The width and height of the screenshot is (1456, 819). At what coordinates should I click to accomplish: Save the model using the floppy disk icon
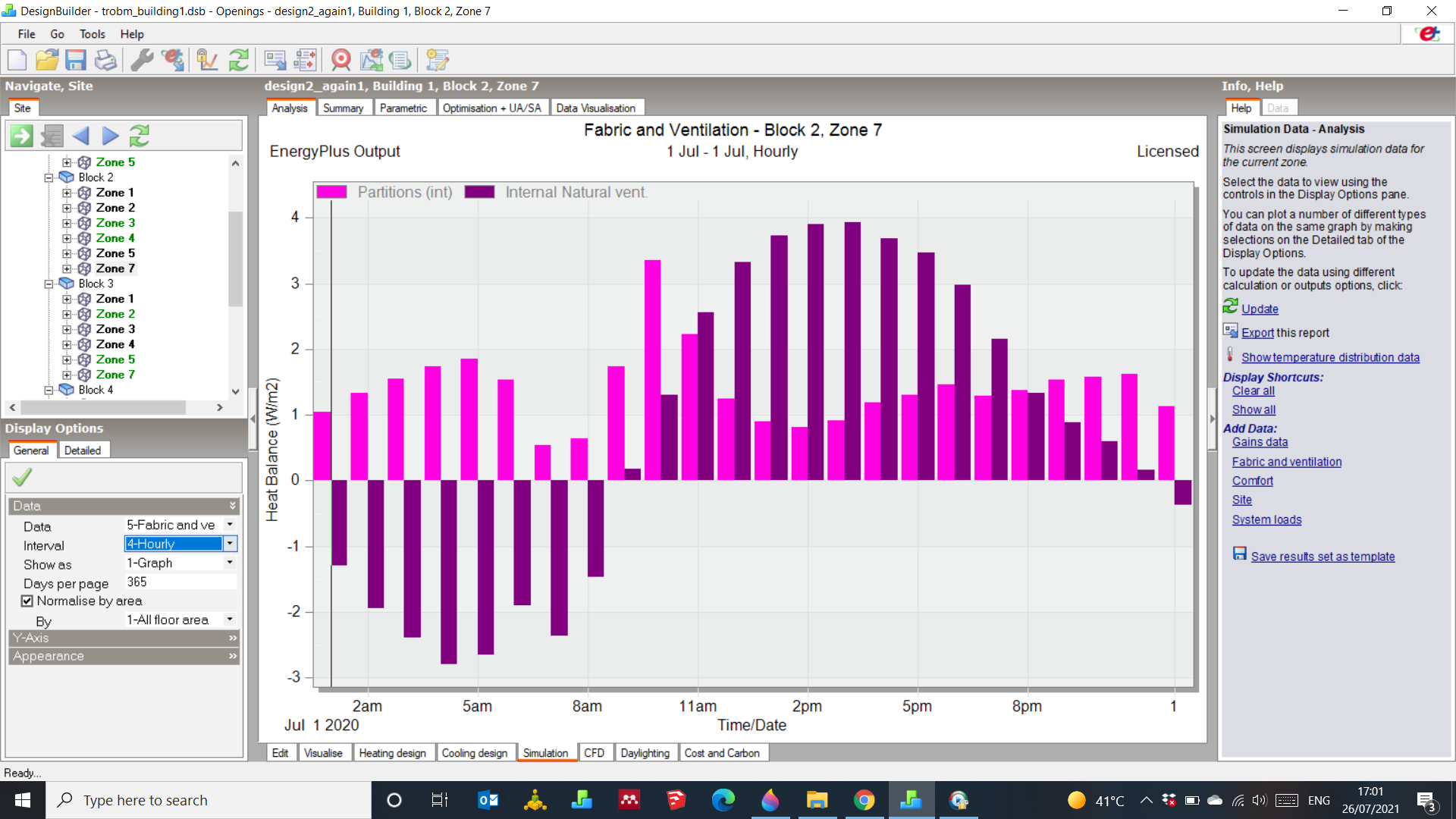click(76, 59)
